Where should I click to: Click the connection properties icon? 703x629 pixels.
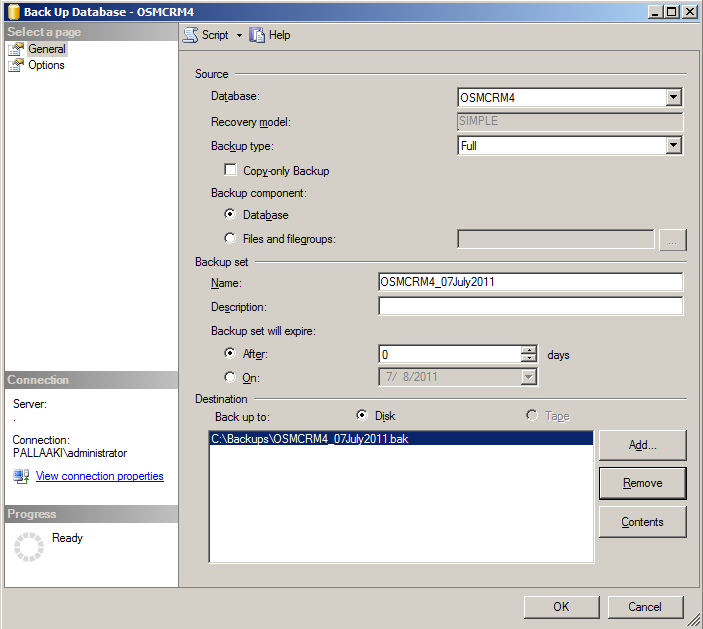coord(21,477)
